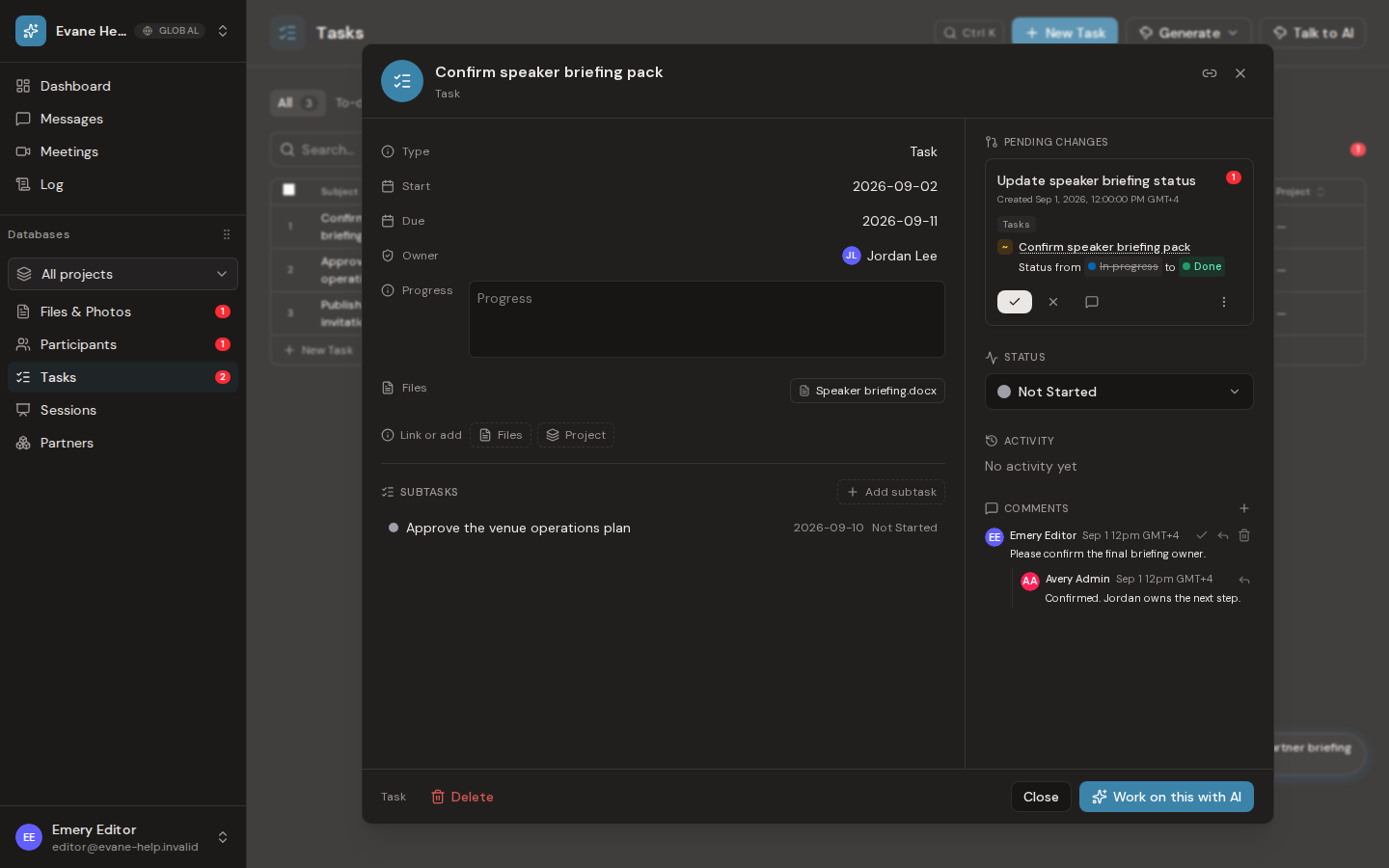Viewport: 1389px width, 868px height.
Task: Reject the pending status change
Action: (x=1053, y=302)
